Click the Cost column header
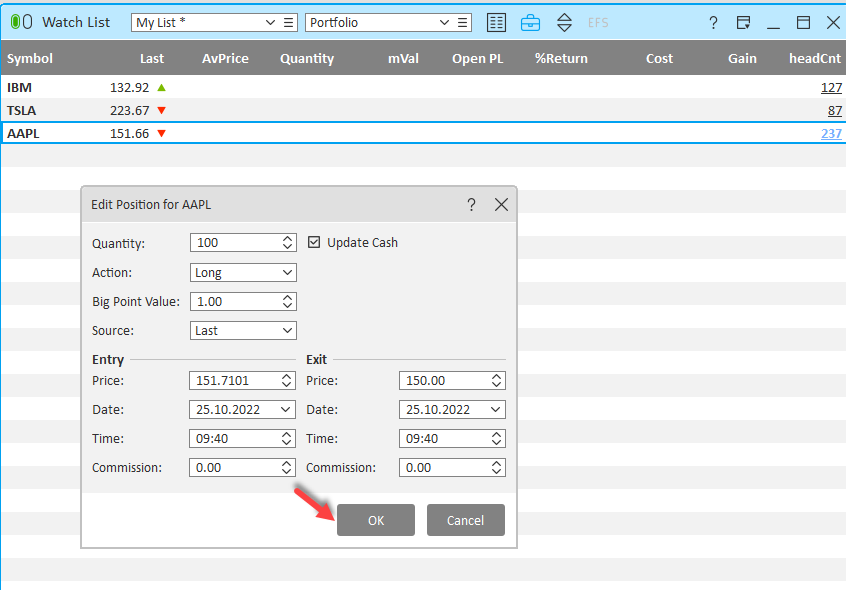This screenshot has height=590, width=846. coord(659,58)
